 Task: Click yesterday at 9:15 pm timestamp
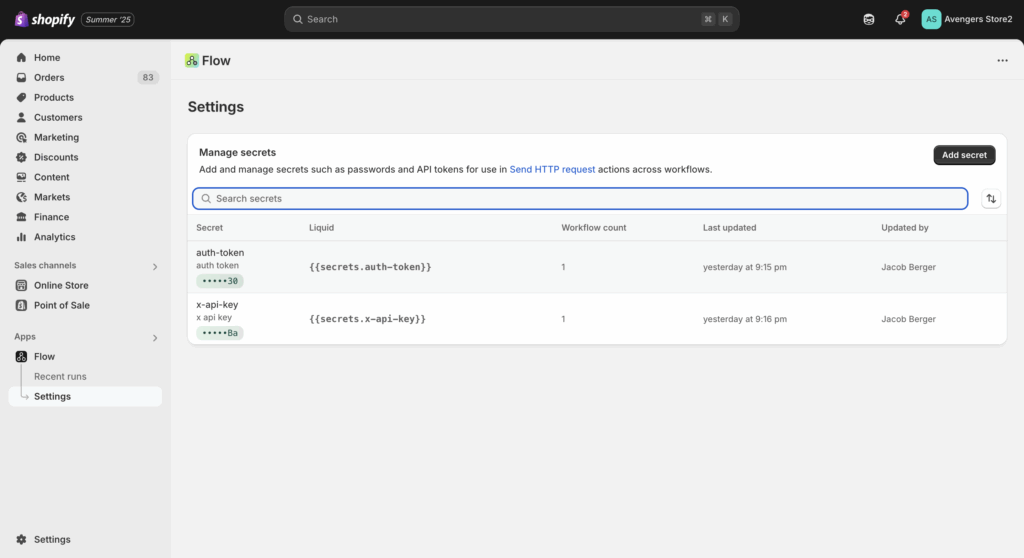(744, 267)
